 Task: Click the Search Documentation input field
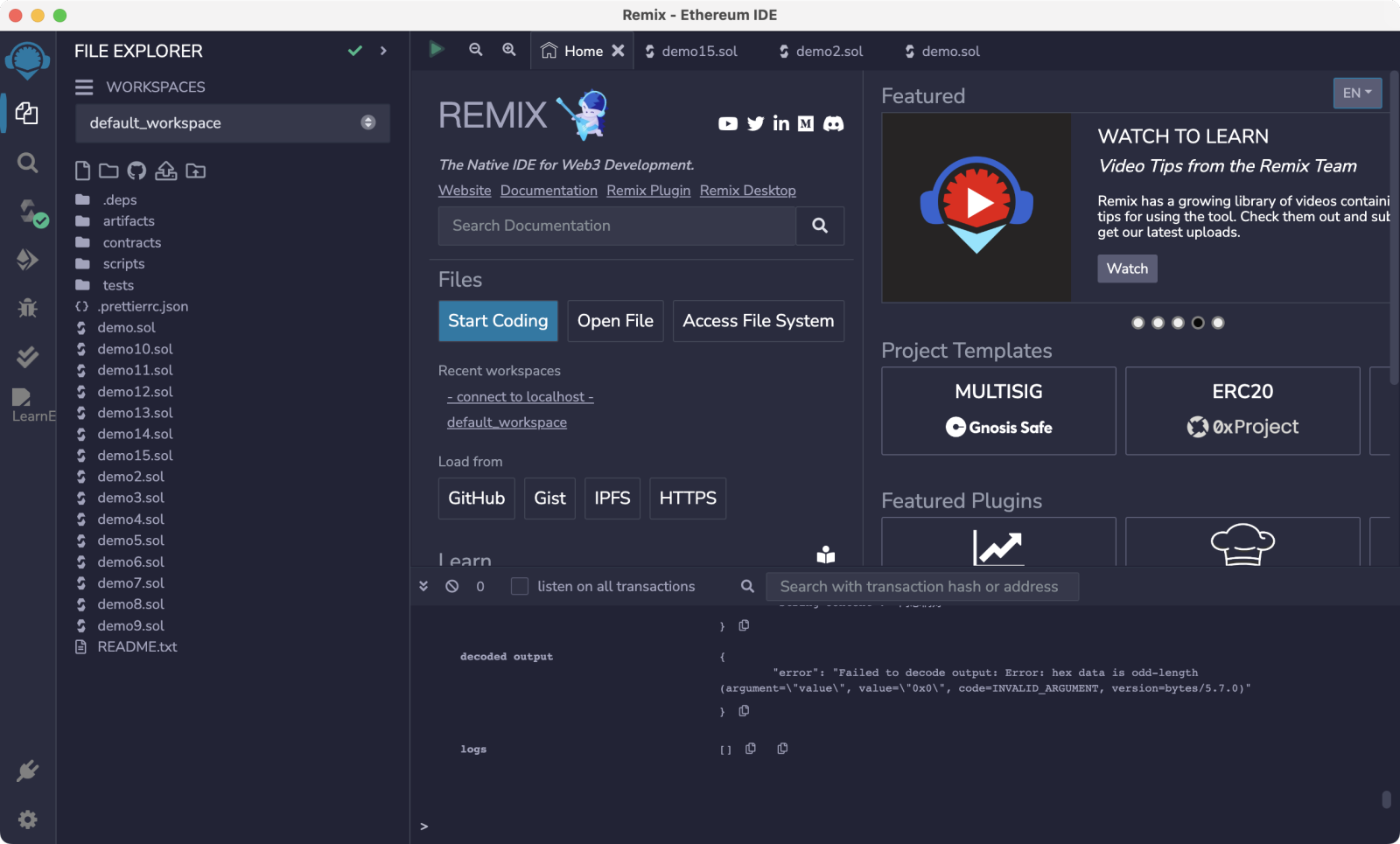point(617,226)
